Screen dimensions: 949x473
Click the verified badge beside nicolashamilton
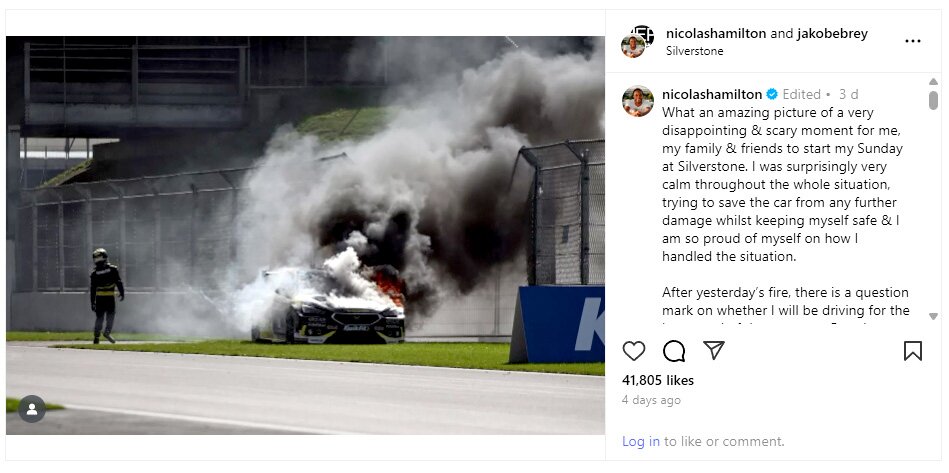(772, 94)
